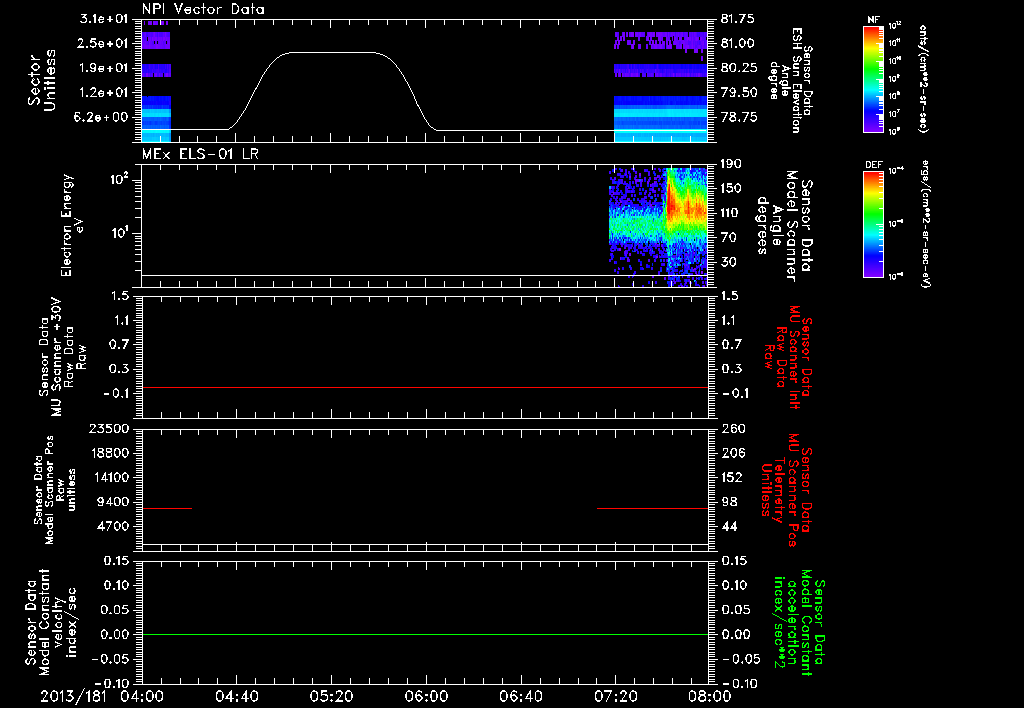This screenshot has width=1024, height=708.
Task: Click the 06:00 time axis label
Action: 426,696
